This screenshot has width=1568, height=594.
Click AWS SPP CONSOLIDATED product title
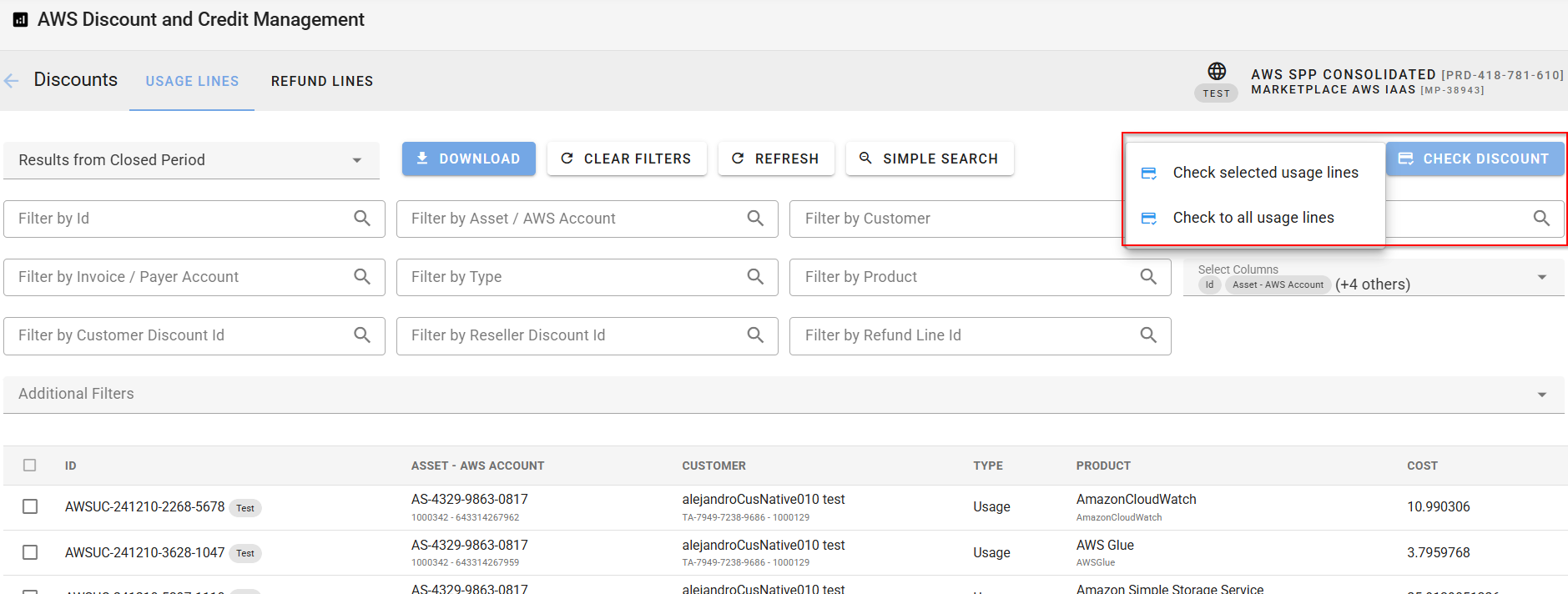(x=1343, y=74)
